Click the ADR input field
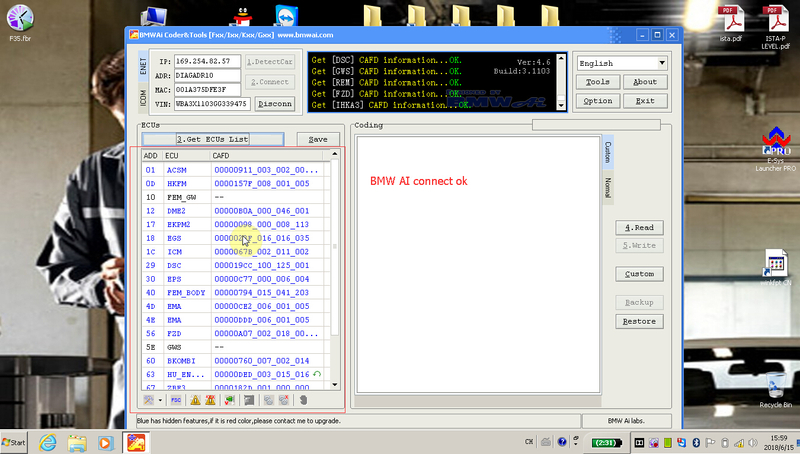The image size is (800, 454). click(207, 75)
